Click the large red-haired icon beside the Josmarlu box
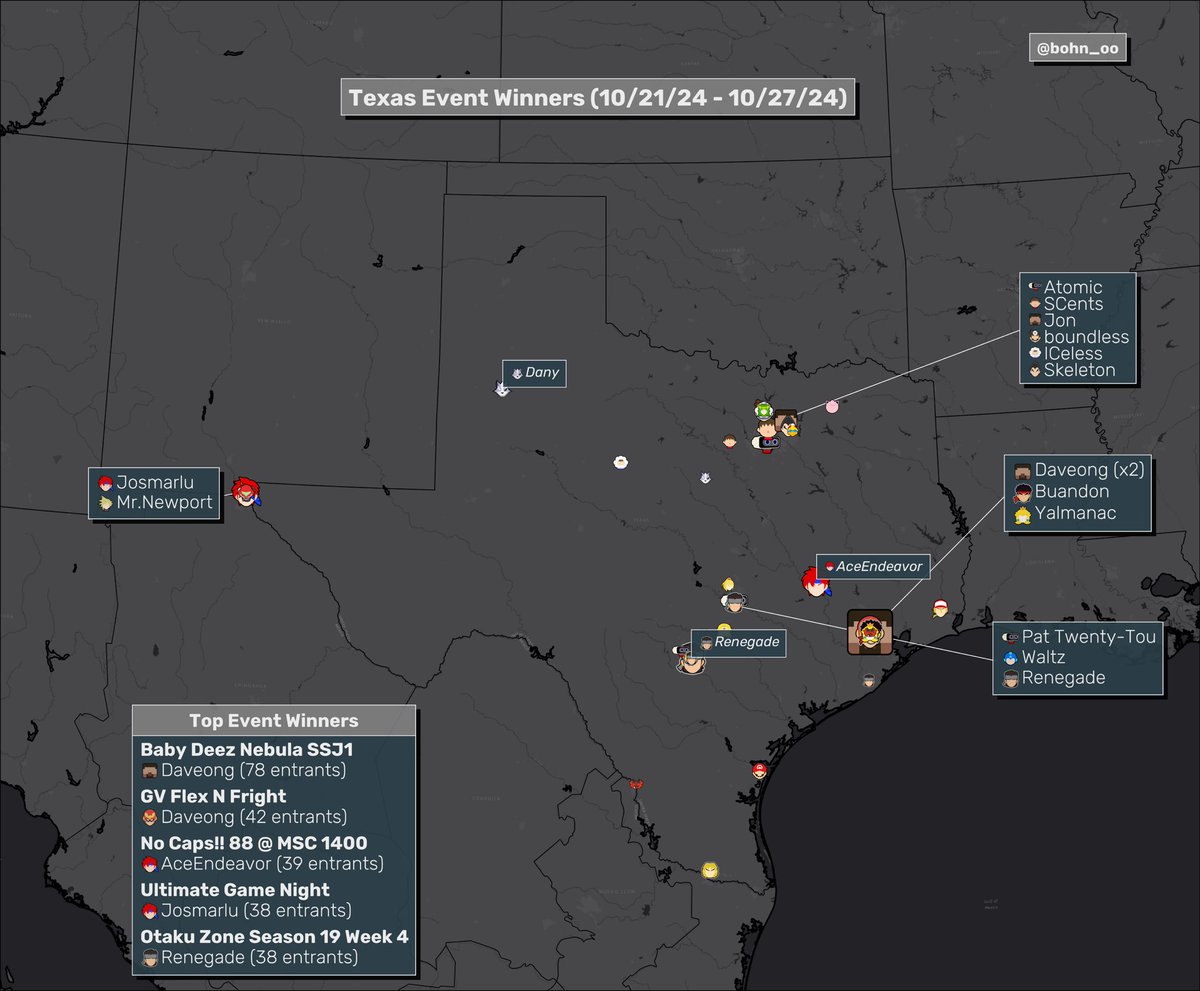 coord(246,492)
